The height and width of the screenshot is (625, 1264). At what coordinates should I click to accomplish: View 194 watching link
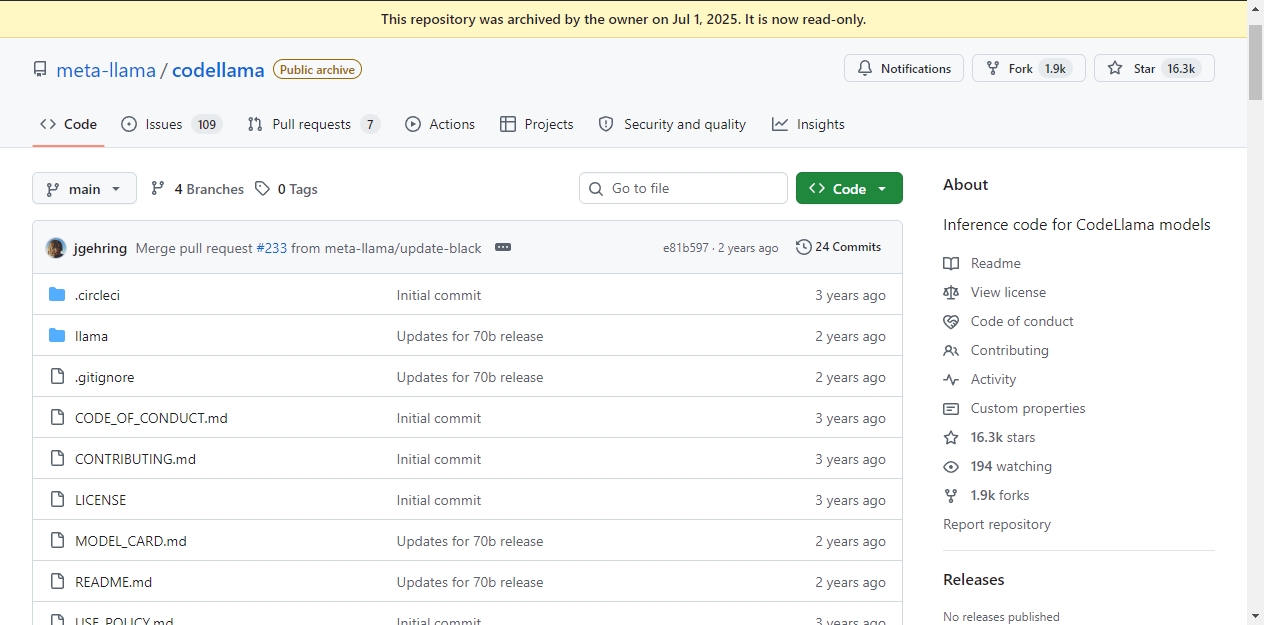tap(1011, 466)
